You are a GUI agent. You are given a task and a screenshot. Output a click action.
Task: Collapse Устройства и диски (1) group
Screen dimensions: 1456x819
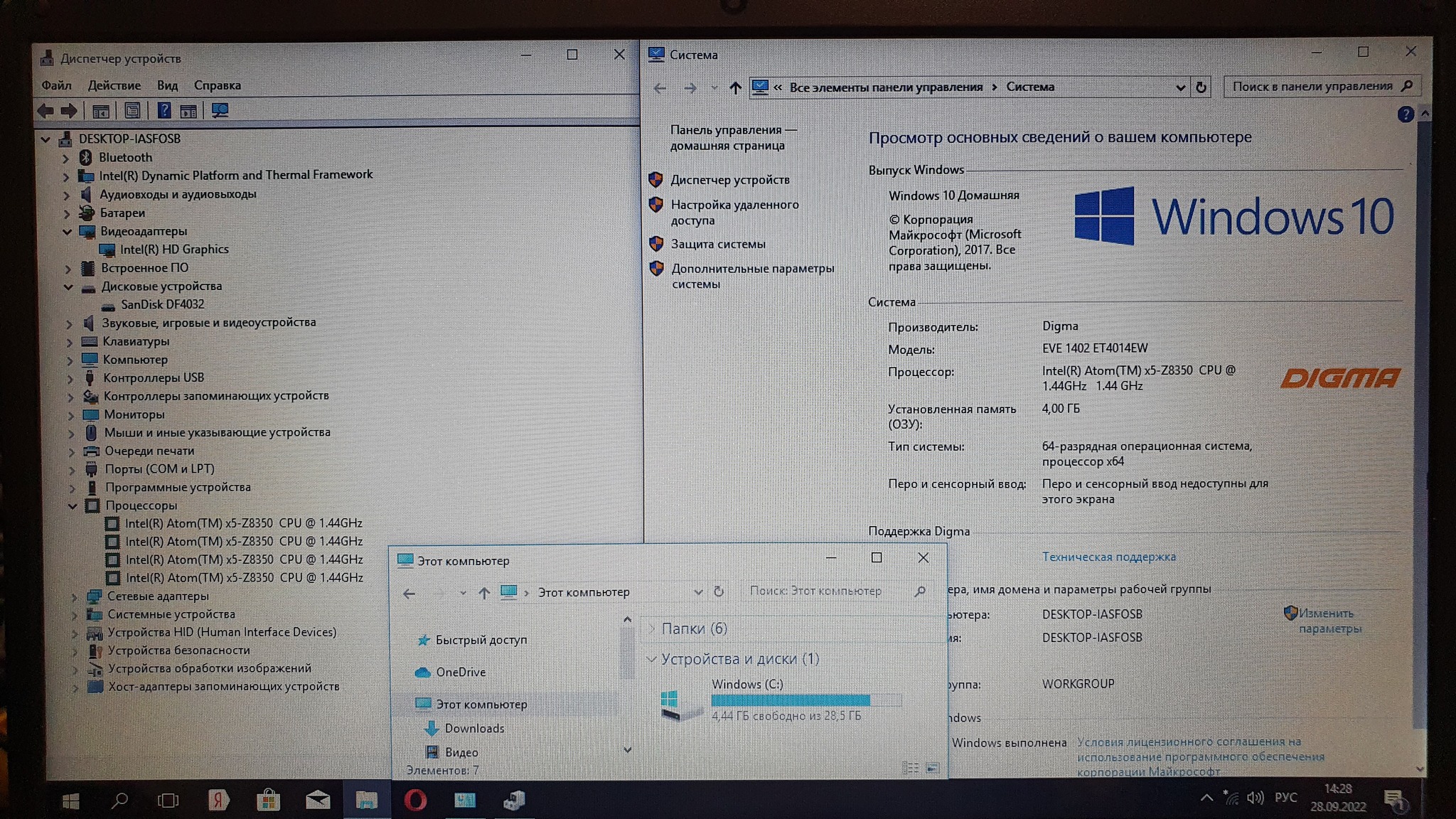coord(651,659)
